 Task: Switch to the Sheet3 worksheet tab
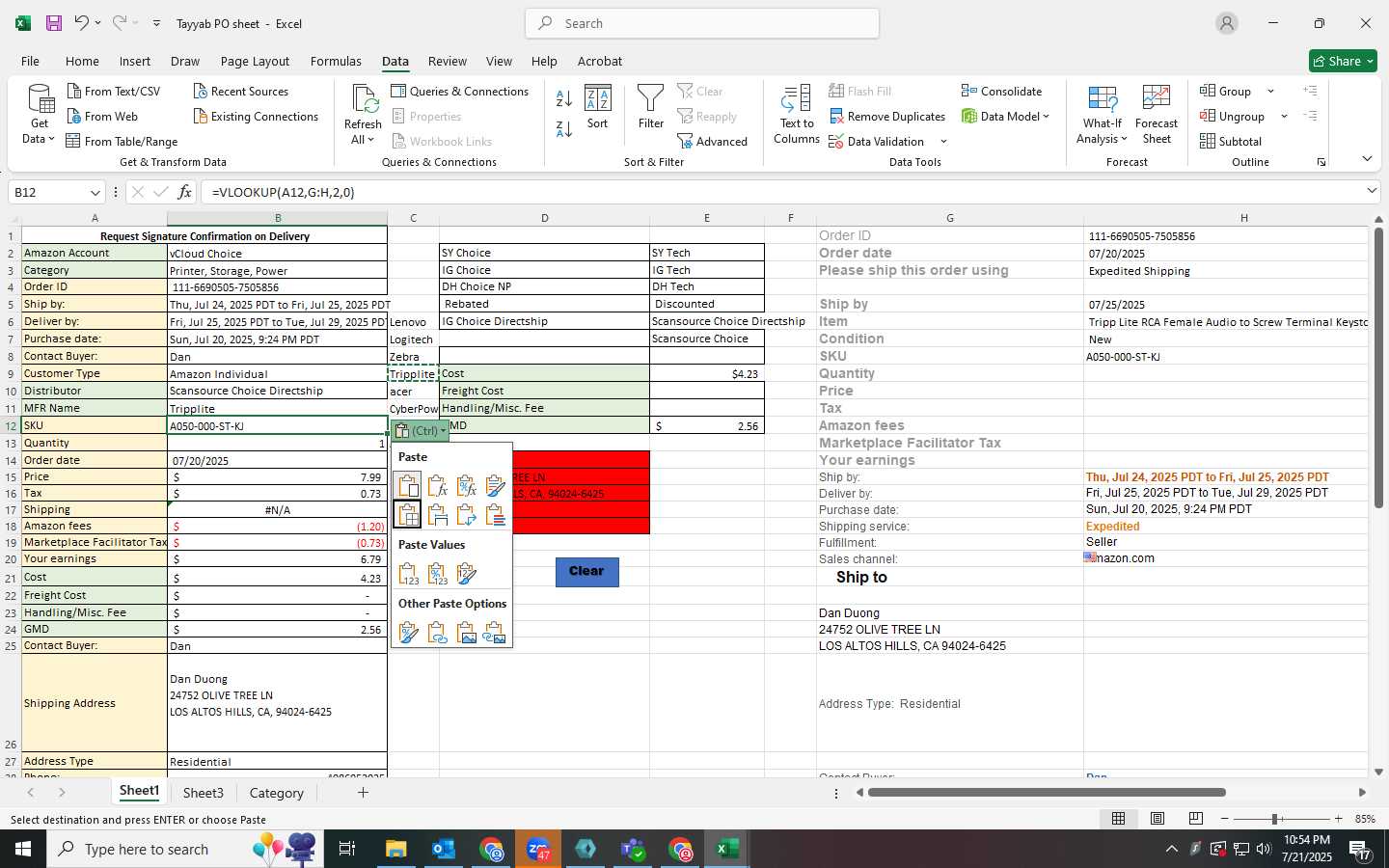click(x=204, y=793)
